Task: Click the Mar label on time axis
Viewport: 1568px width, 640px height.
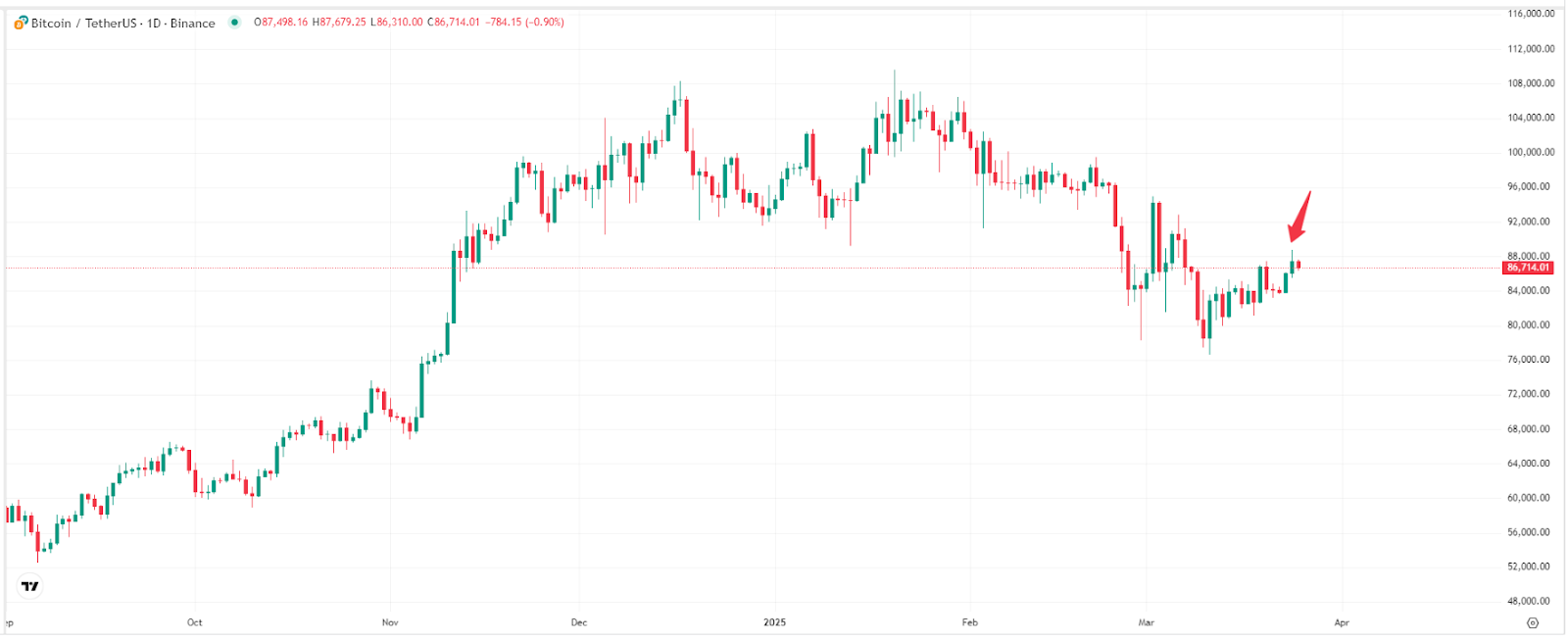Action: [1146, 622]
